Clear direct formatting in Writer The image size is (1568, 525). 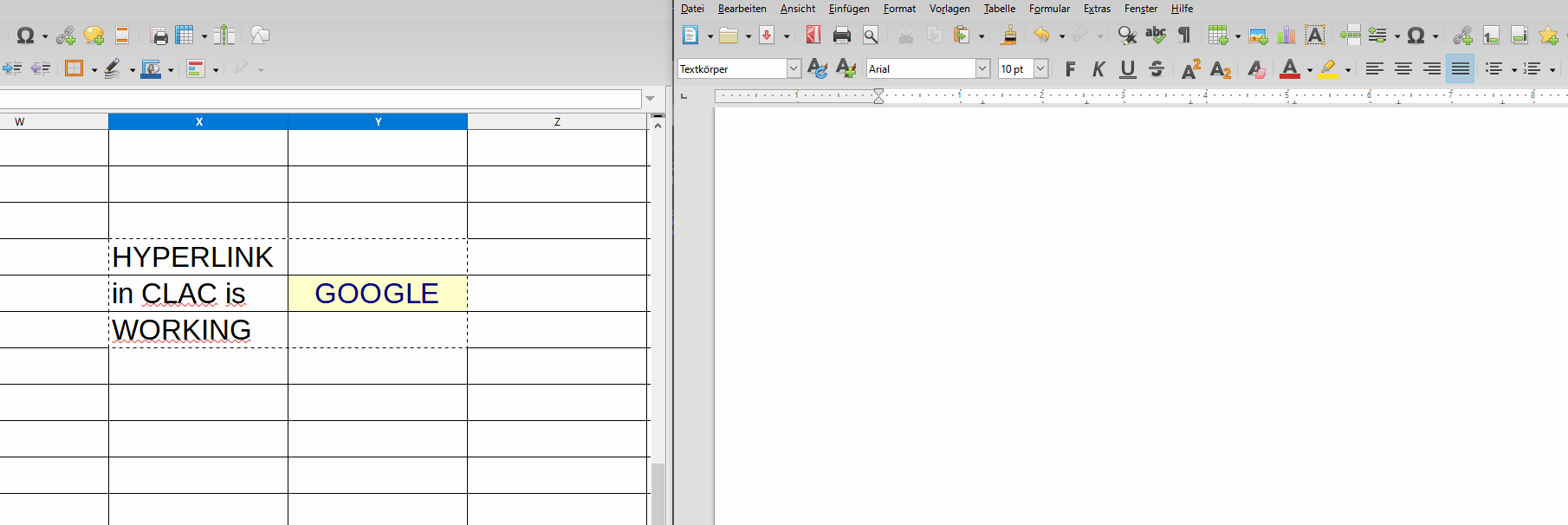(1256, 69)
